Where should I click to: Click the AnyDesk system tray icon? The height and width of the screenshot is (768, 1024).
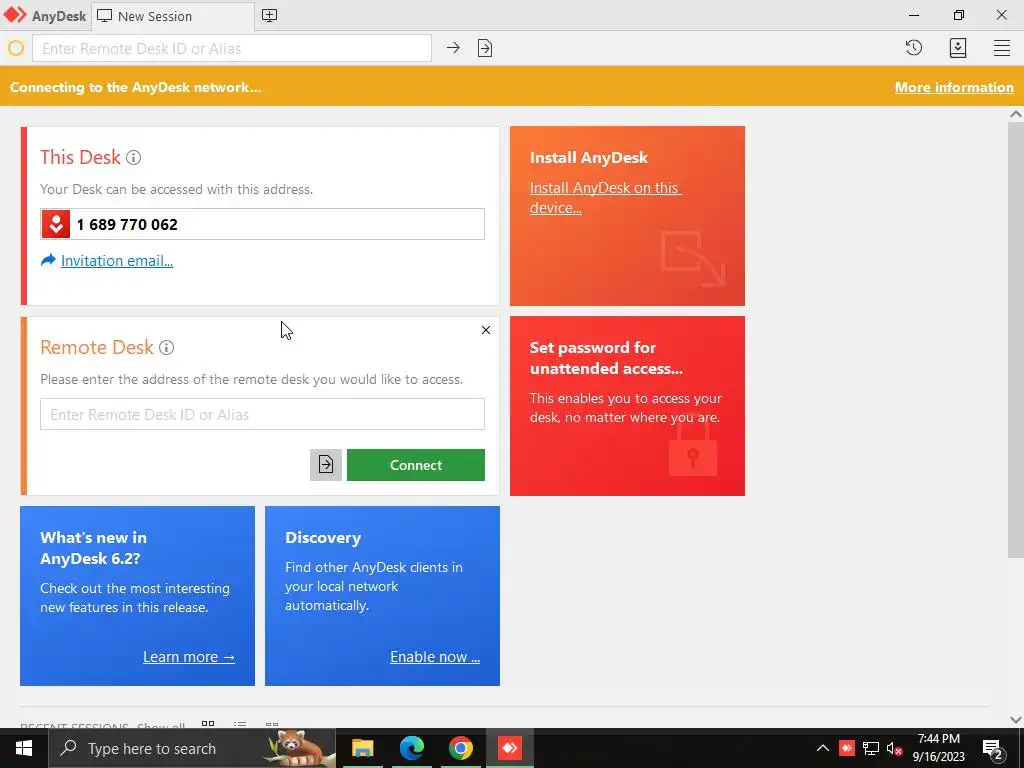click(x=846, y=748)
